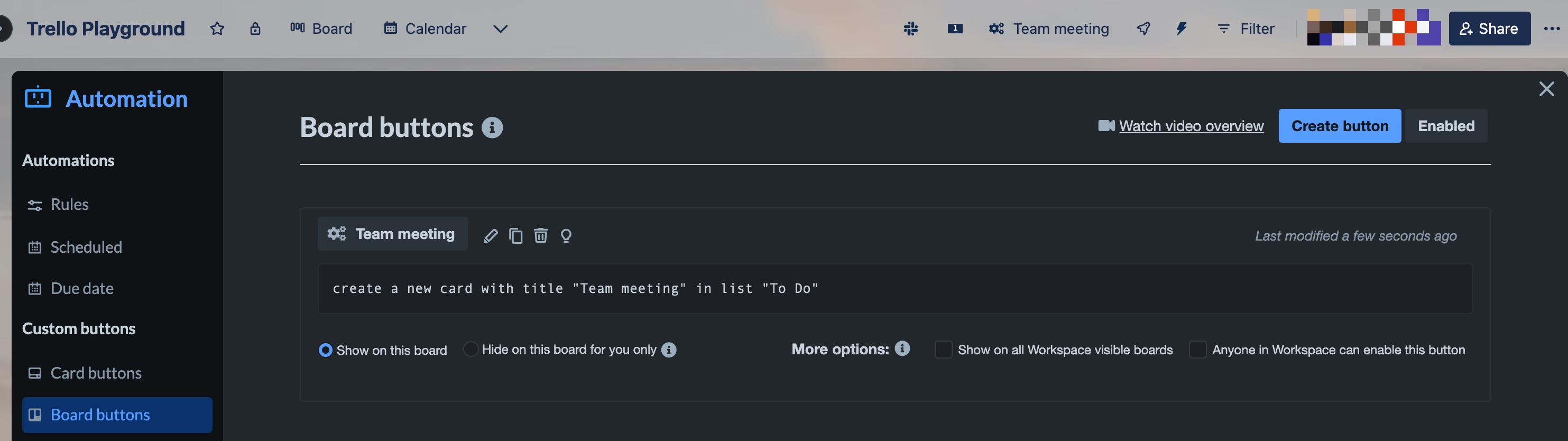The width and height of the screenshot is (1568, 441).
Task: Switch to Calendar view
Action: [x=425, y=28]
